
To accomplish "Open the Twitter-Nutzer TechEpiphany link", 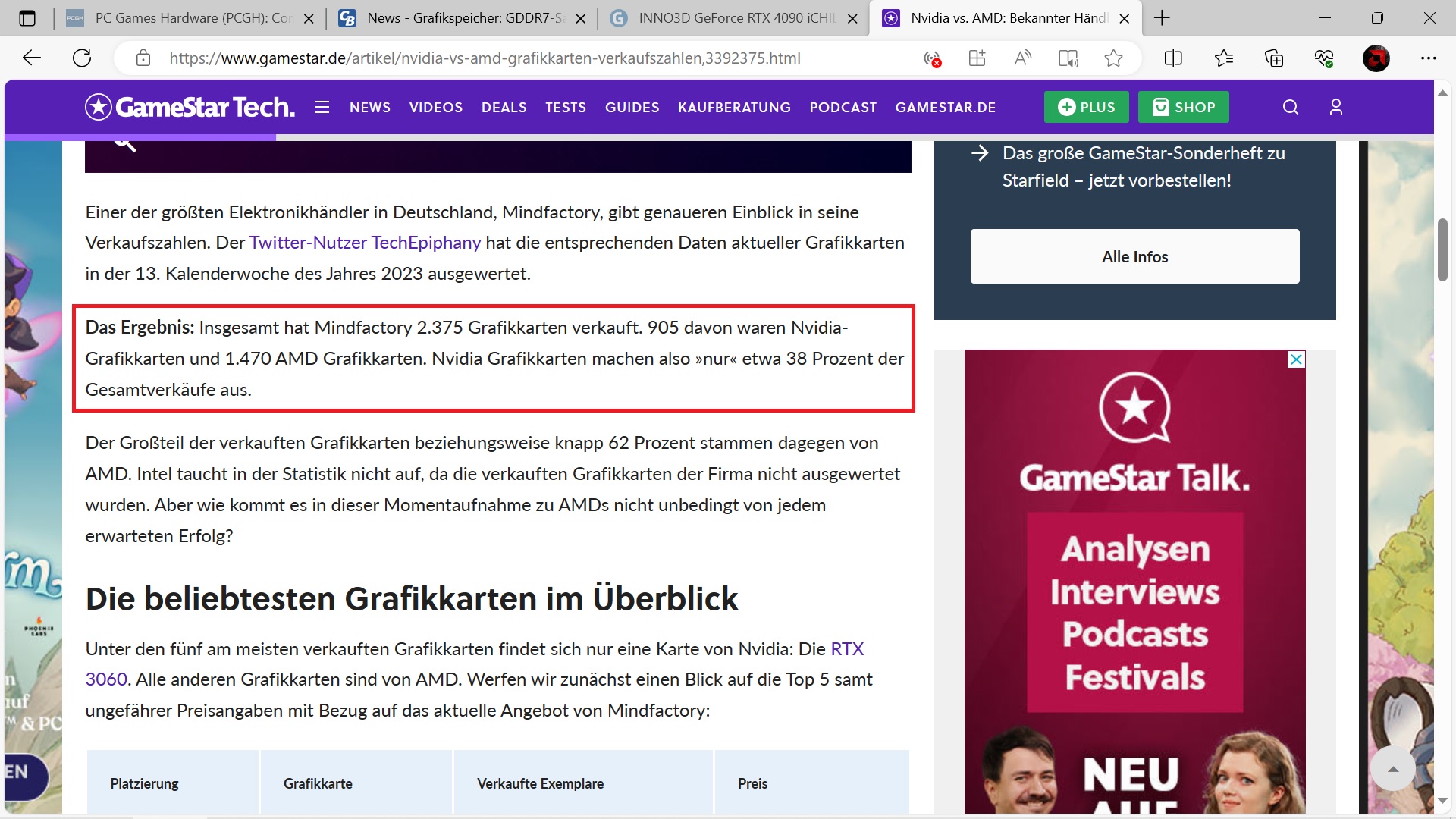I will [365, 243].
